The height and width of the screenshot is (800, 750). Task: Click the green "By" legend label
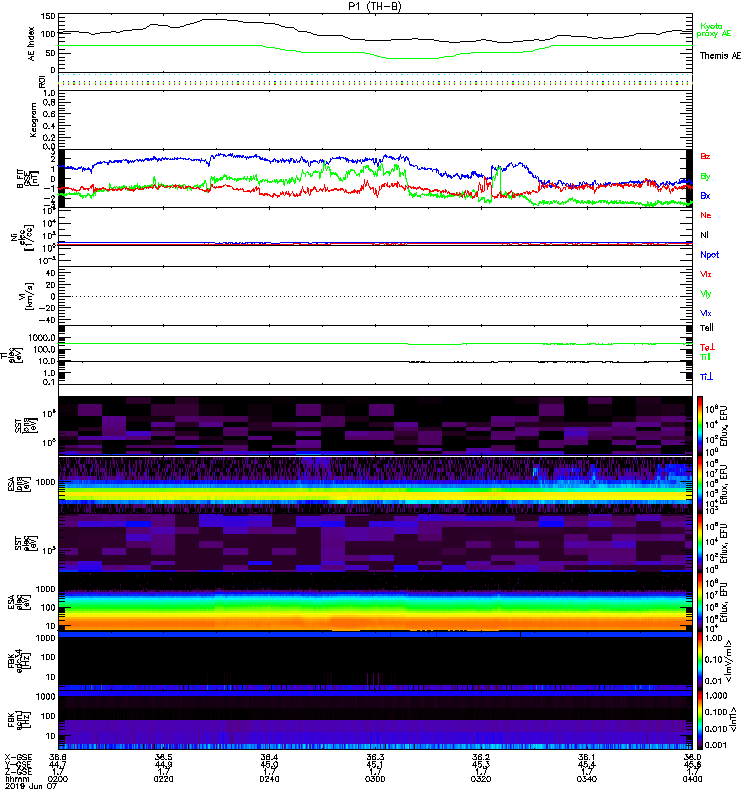click(705, 176)
